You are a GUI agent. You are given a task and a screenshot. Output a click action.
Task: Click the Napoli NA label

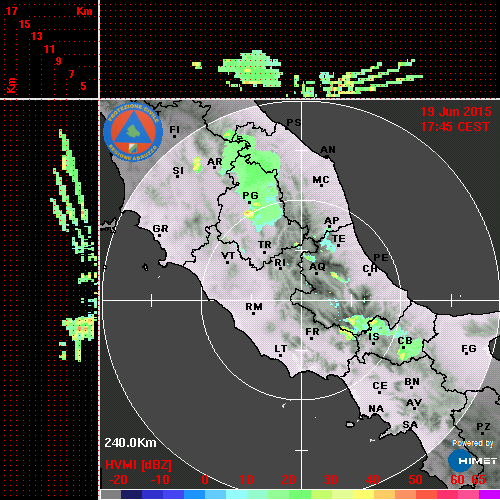(376, 408)
